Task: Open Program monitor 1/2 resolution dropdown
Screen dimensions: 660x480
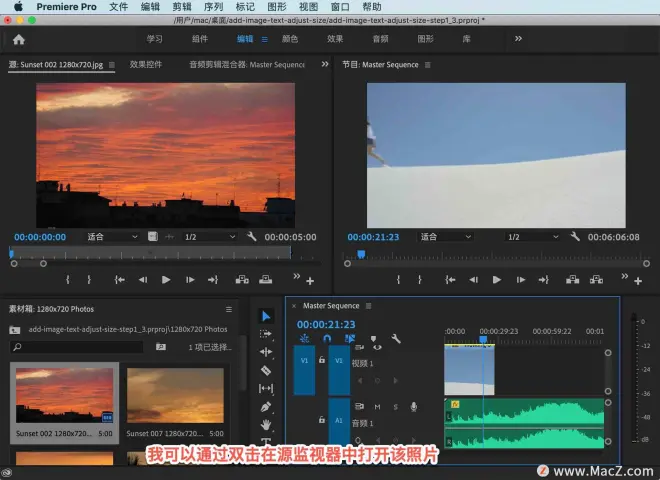Action: 533,237
